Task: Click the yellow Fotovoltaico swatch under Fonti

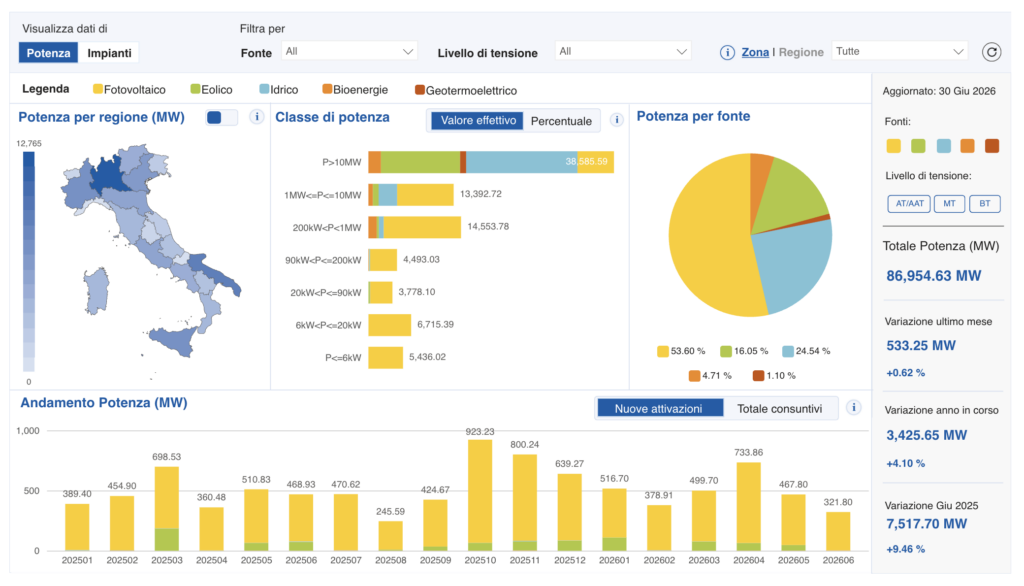Action: point(893,146)
